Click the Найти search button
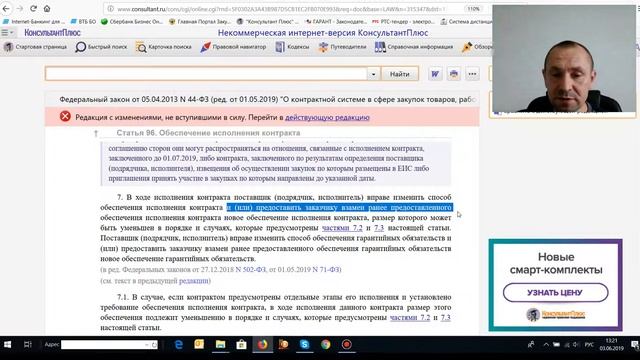This screenshot has height=360, width=640. (400, 74)
